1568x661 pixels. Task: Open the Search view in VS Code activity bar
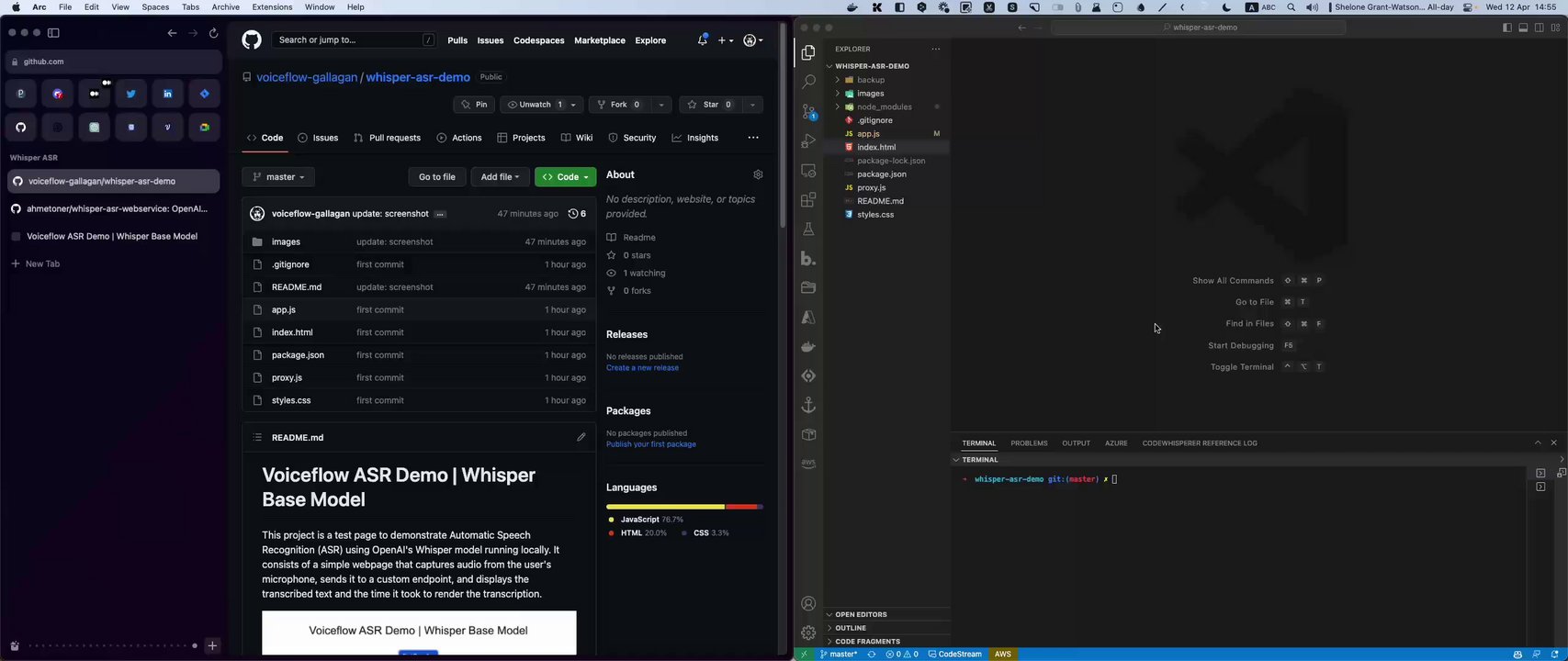808,82
